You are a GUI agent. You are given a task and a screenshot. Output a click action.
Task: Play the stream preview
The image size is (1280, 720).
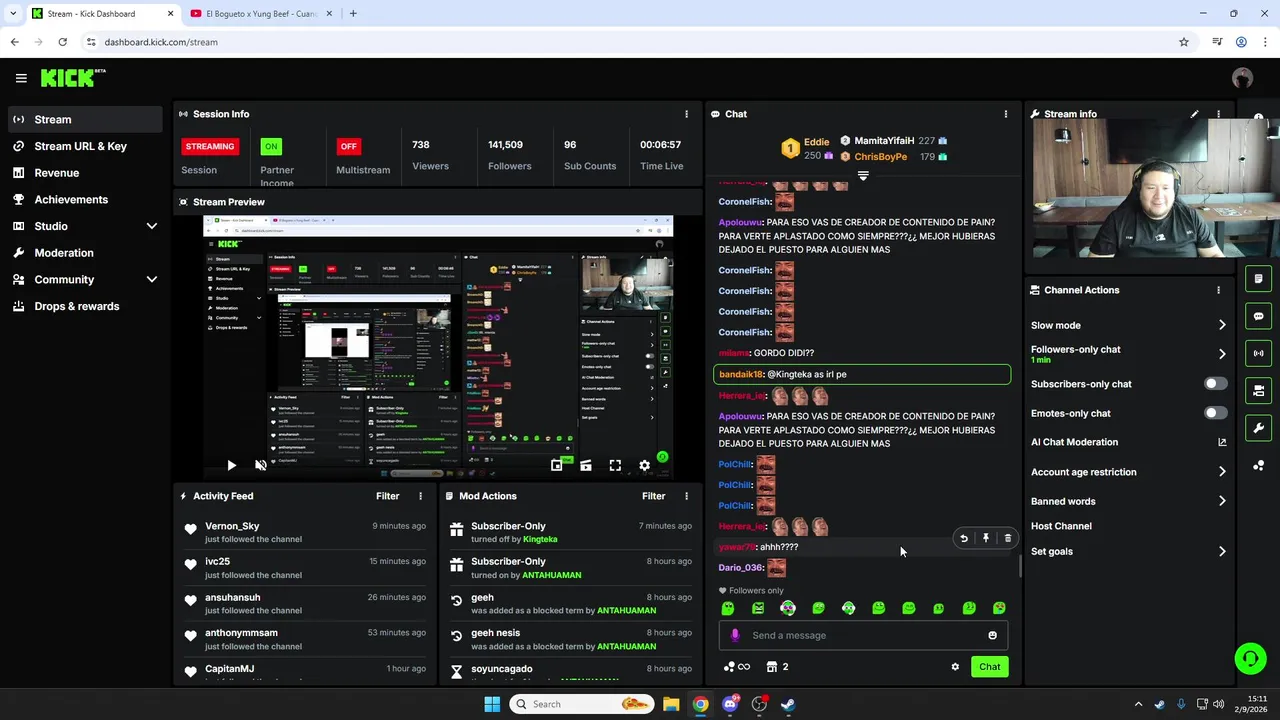tap(231, 465)
